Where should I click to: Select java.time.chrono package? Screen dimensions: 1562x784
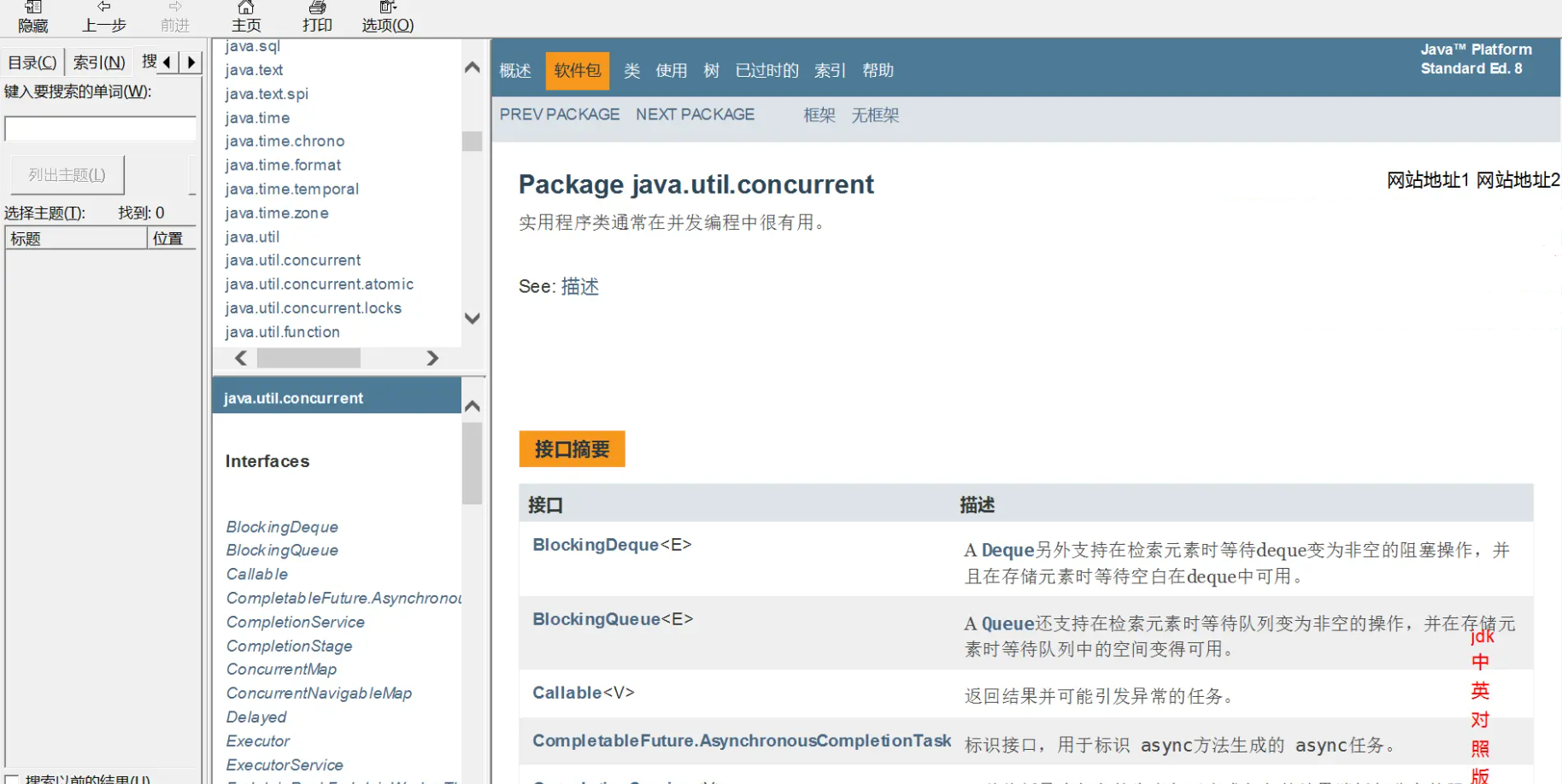pyautogui.click(x=285, y=141)
